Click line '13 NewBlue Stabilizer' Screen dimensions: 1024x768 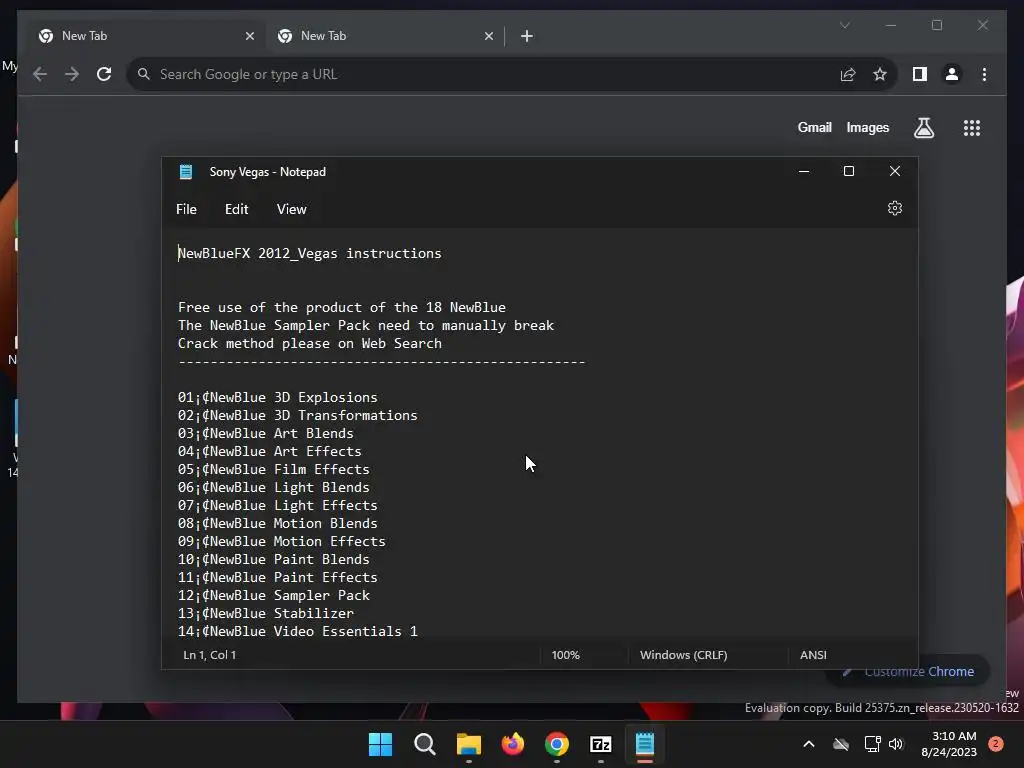point(266,613)
